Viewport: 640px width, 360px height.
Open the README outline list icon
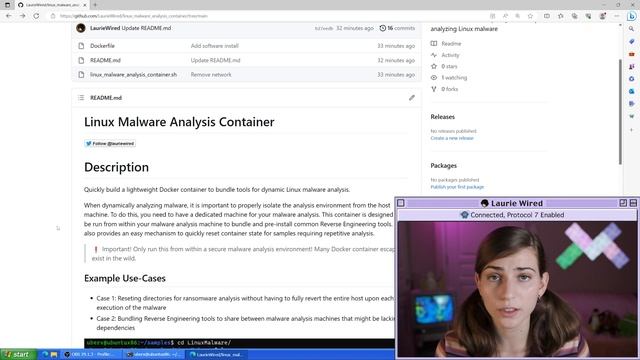click(81, 98)
